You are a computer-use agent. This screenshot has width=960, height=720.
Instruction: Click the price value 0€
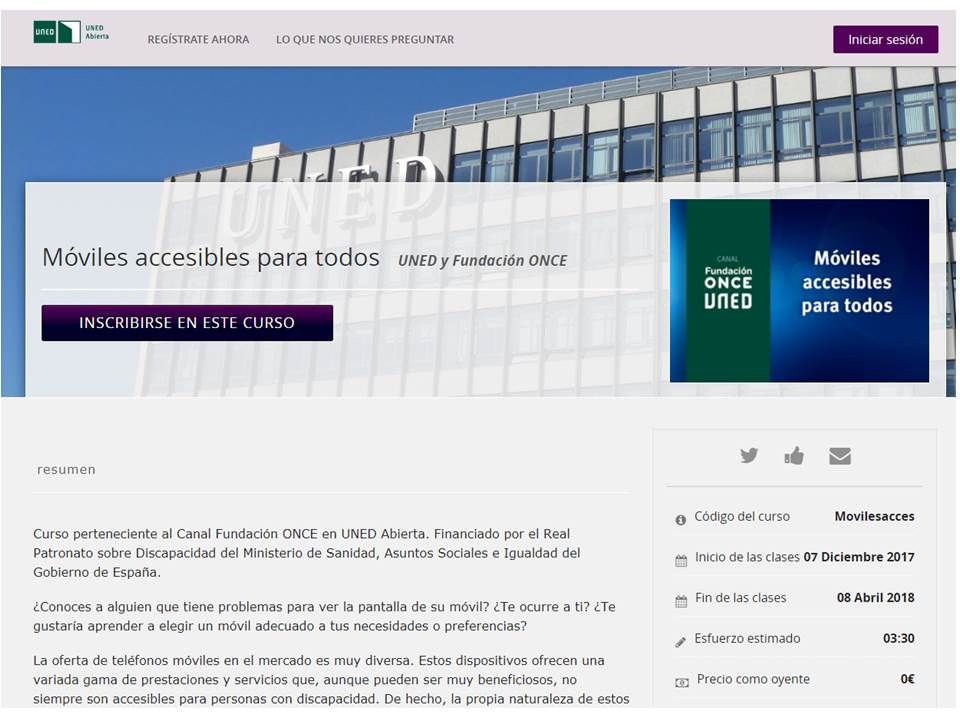[x=907, y=679]
